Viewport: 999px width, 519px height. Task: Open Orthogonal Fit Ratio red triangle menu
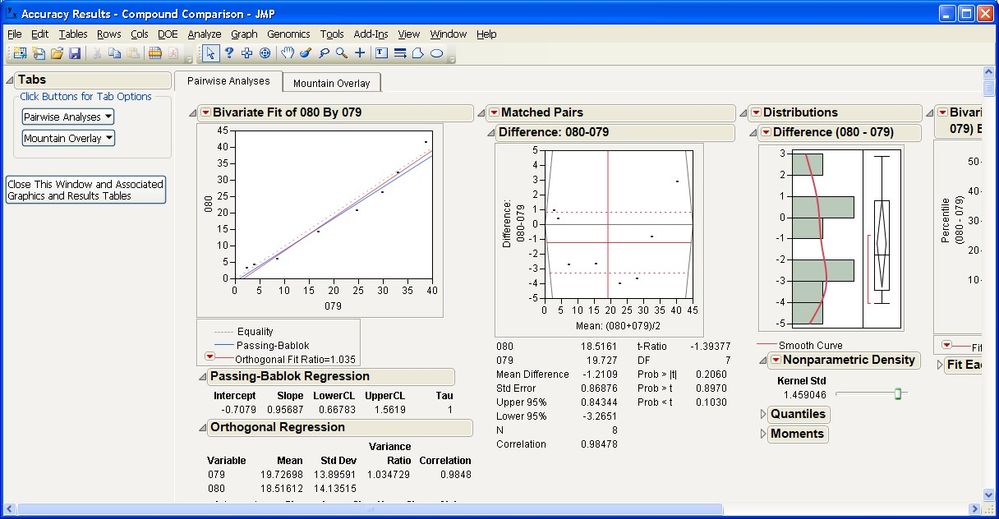209,357
